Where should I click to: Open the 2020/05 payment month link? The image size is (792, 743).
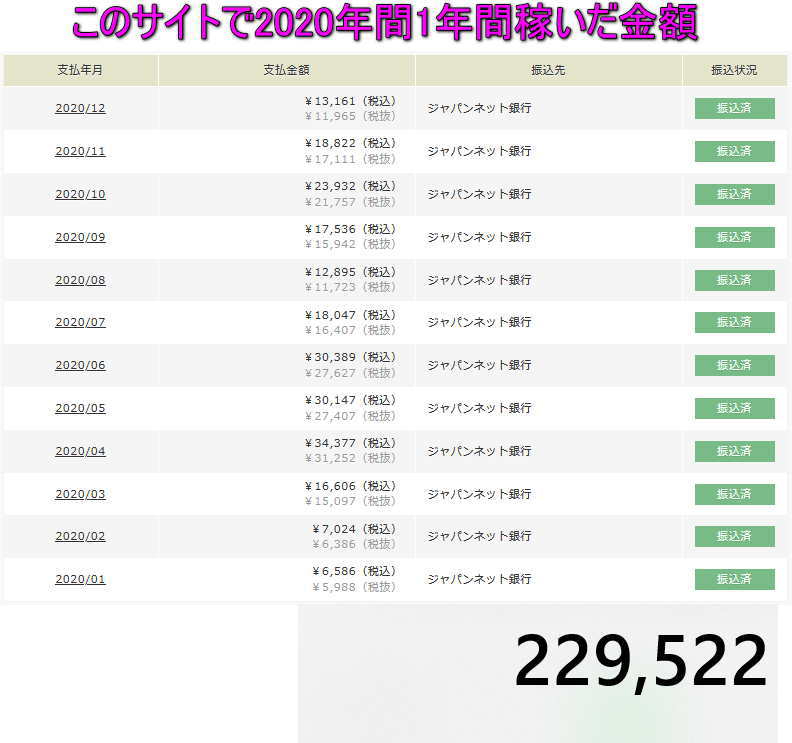[80, 408]
